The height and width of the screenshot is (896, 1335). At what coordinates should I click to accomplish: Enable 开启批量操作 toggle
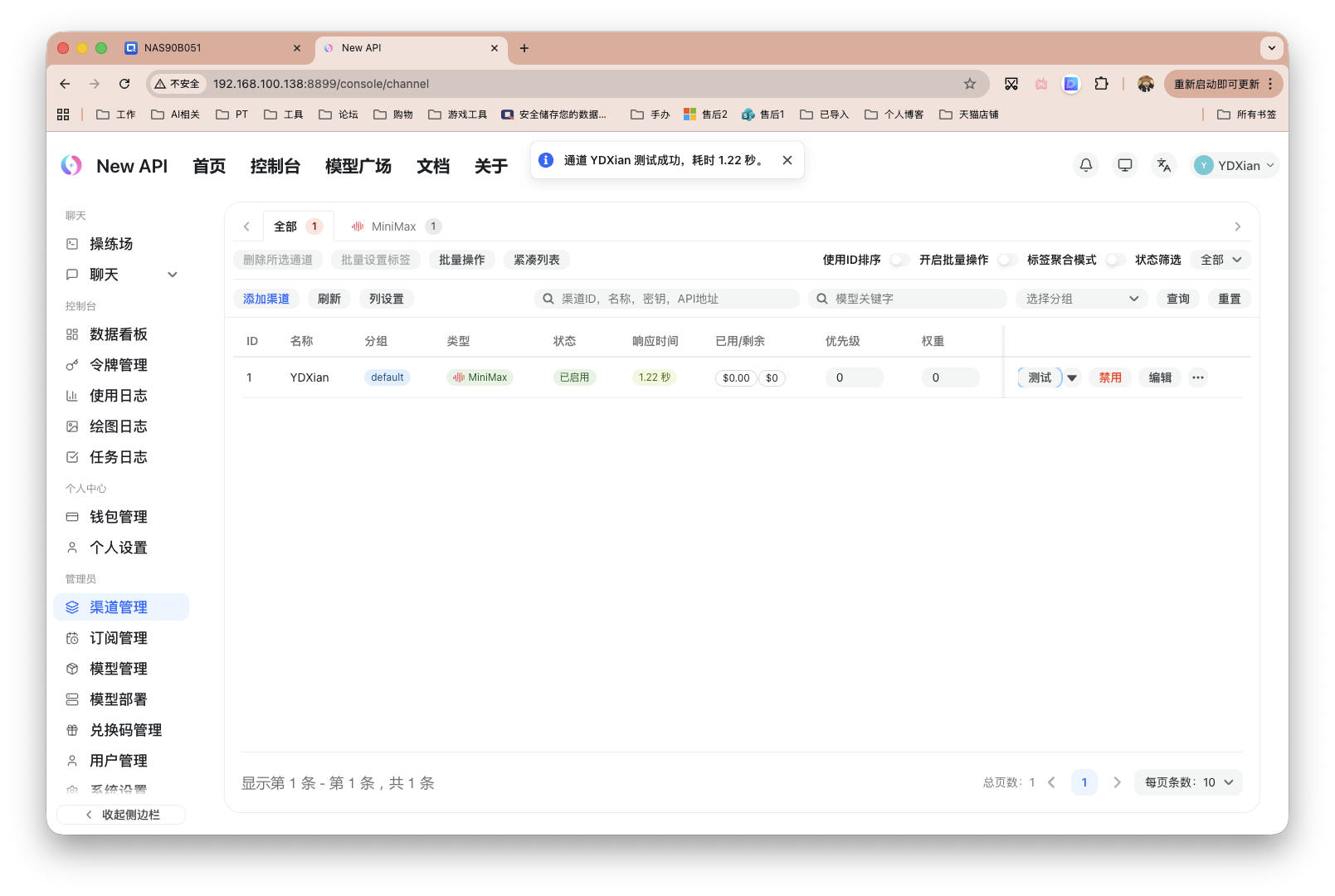1007,260
